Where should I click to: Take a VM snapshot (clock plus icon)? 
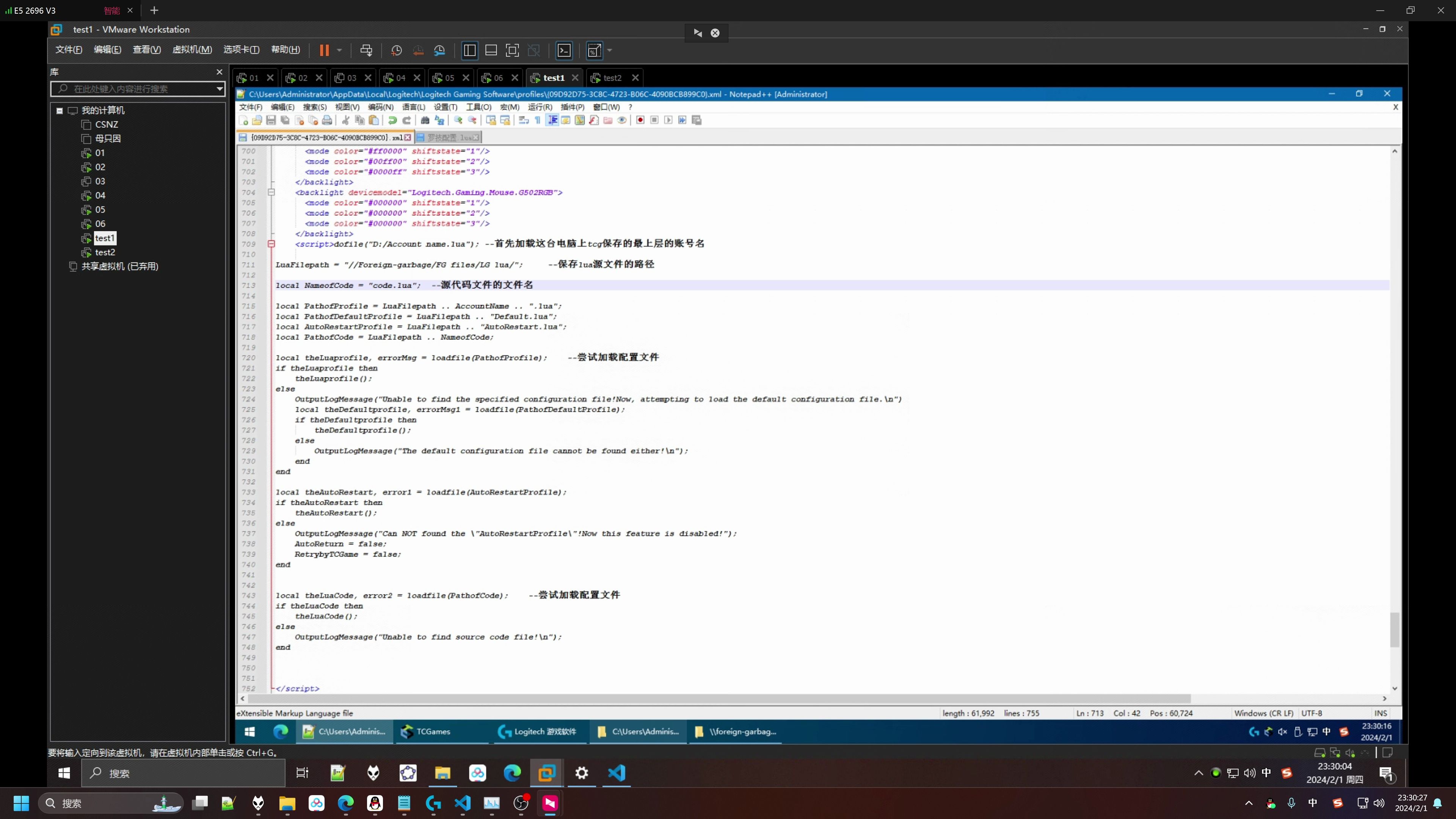[x=396, y=50]
